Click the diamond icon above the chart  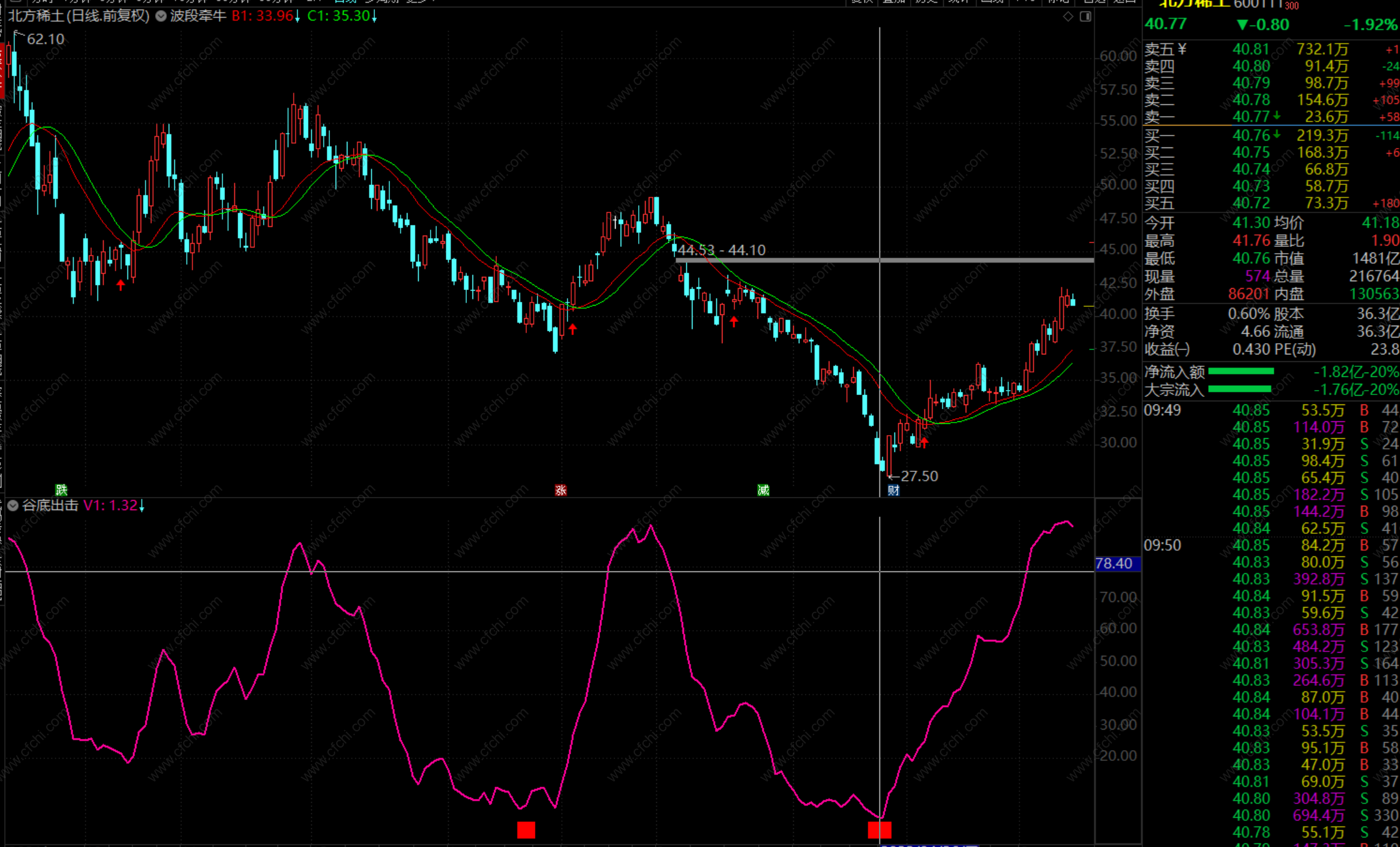pos(1068,16)
